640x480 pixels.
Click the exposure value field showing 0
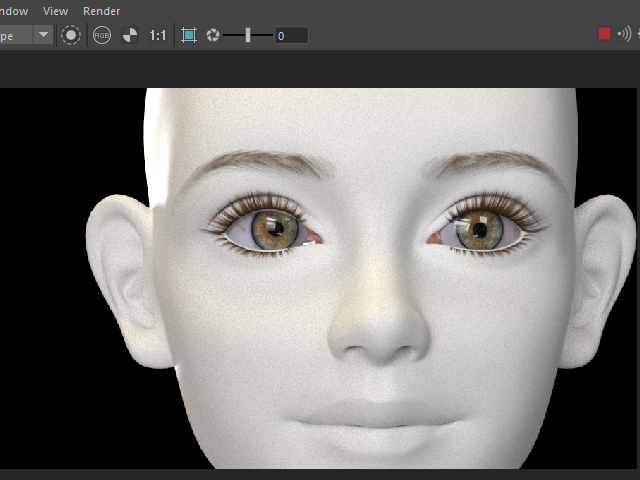tap(291, 35)
